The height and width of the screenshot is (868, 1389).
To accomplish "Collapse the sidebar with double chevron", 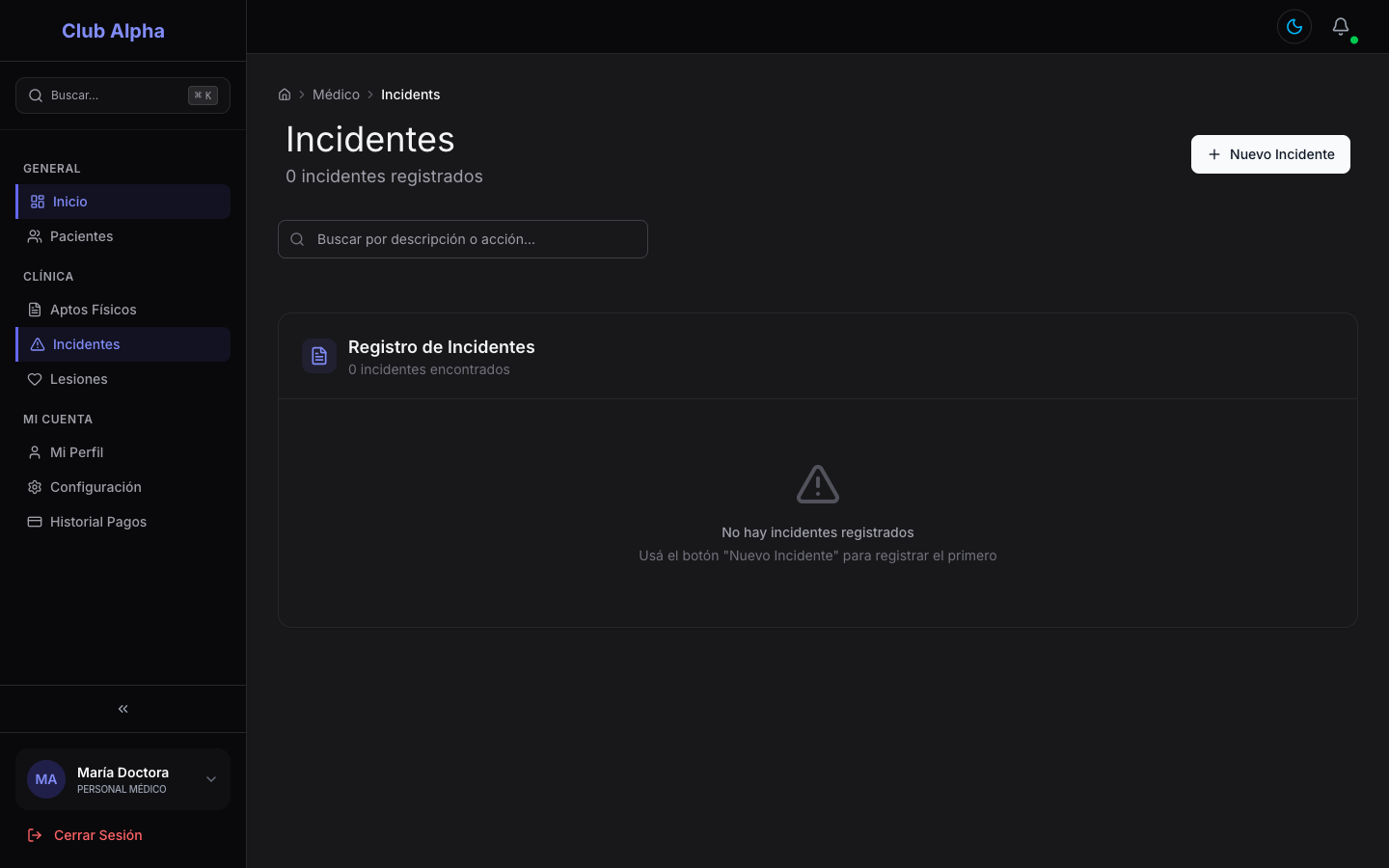I will click(123, 709).
